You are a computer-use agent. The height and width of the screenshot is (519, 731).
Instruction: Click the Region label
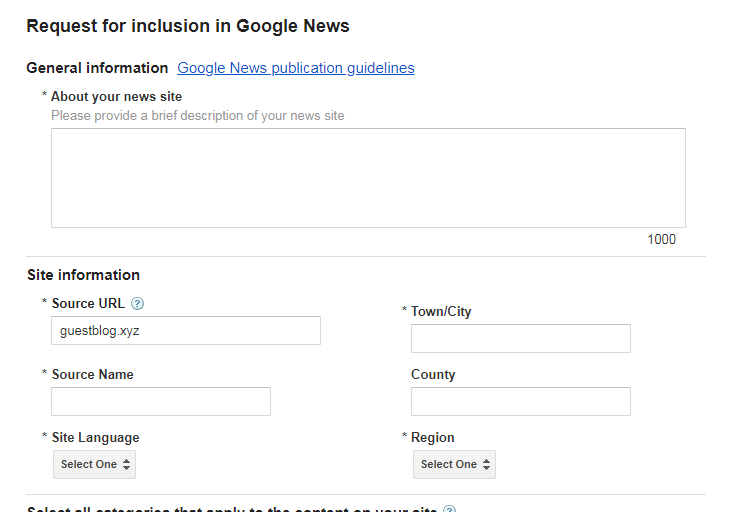tap(433, 437)
